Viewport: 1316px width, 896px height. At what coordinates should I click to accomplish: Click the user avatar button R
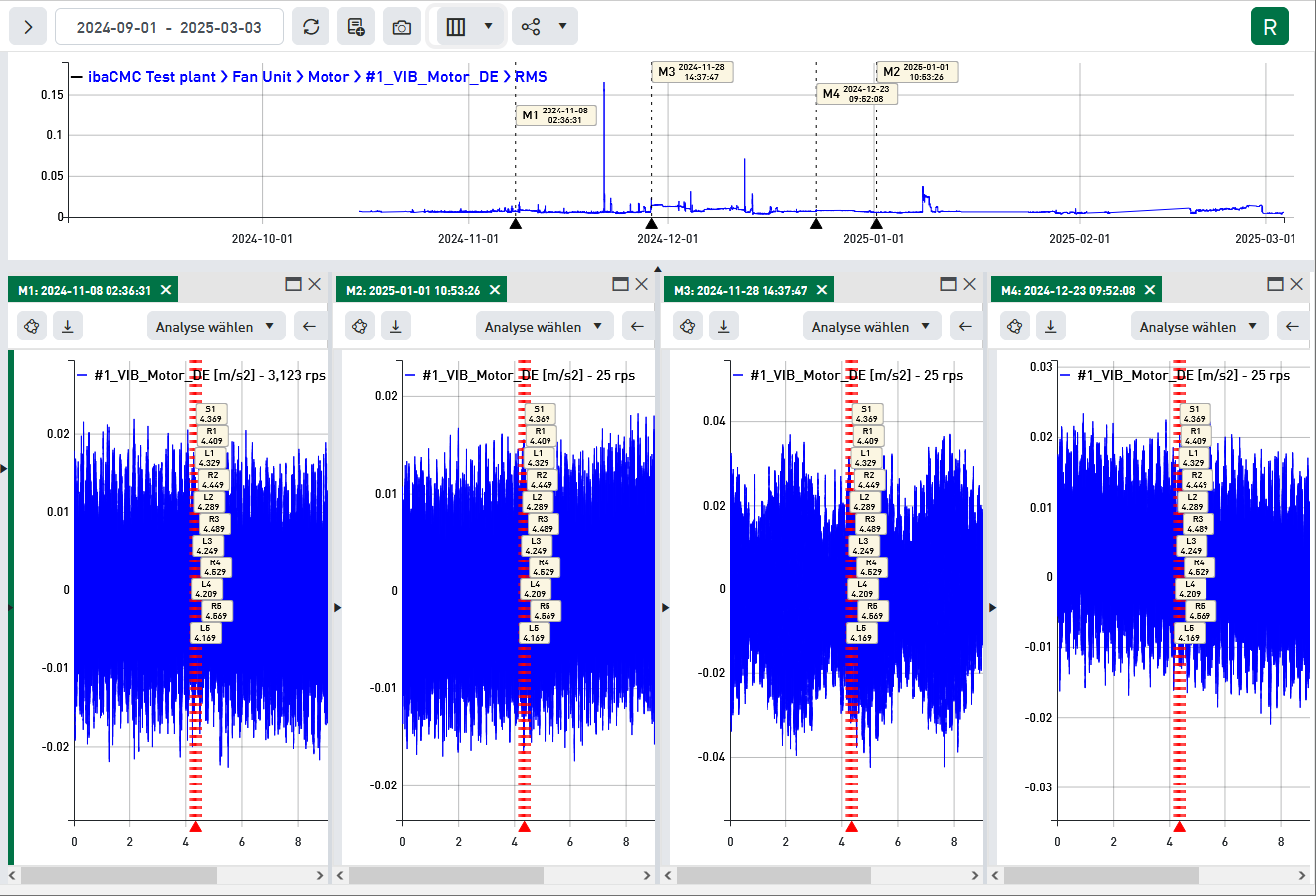(1269, 27)
